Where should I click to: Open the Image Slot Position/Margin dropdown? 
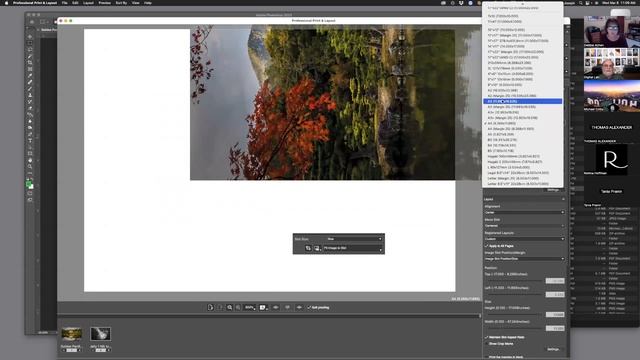click(x=524, y=259)
